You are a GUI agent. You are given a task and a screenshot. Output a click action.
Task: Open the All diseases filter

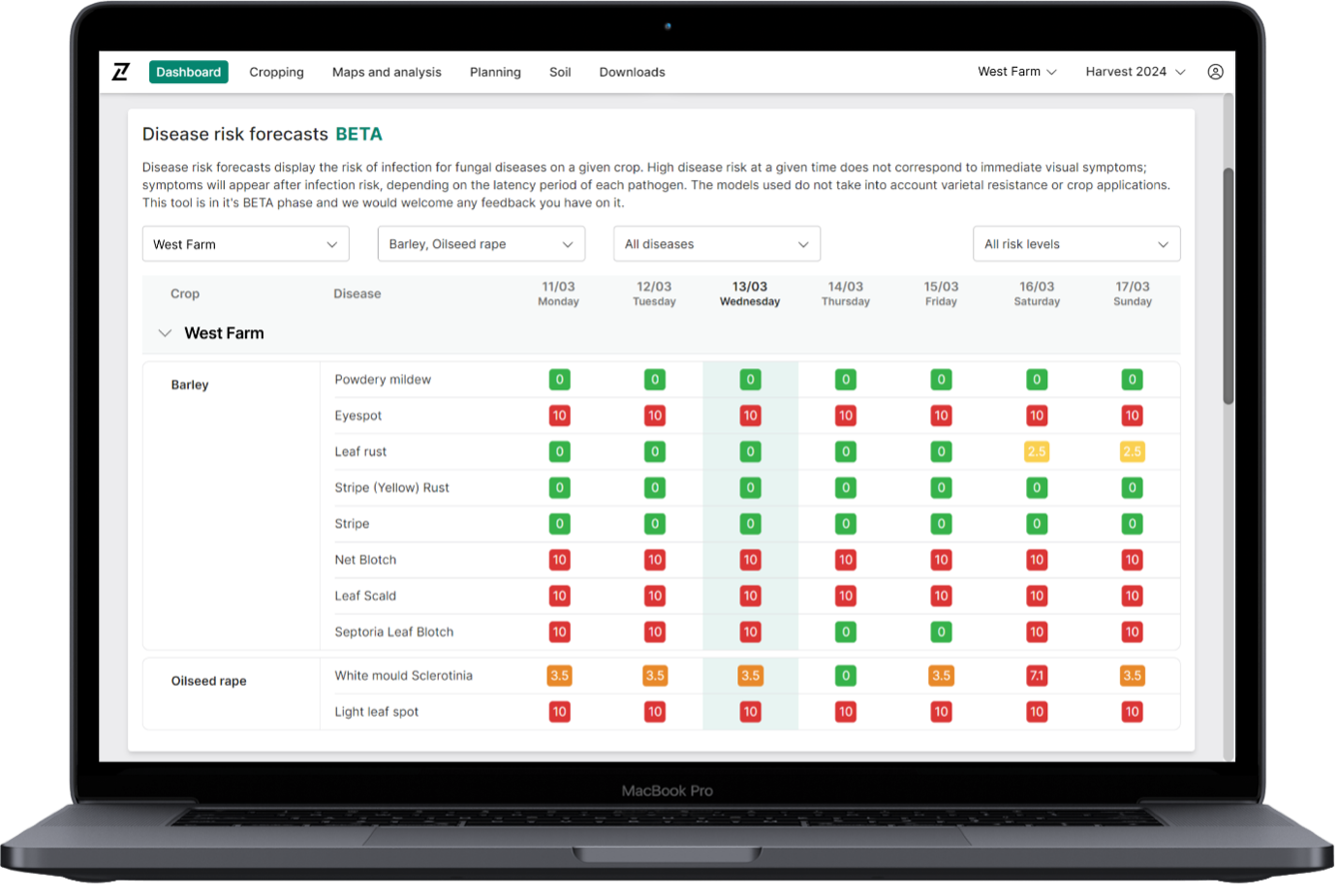(x=717, y=244)
